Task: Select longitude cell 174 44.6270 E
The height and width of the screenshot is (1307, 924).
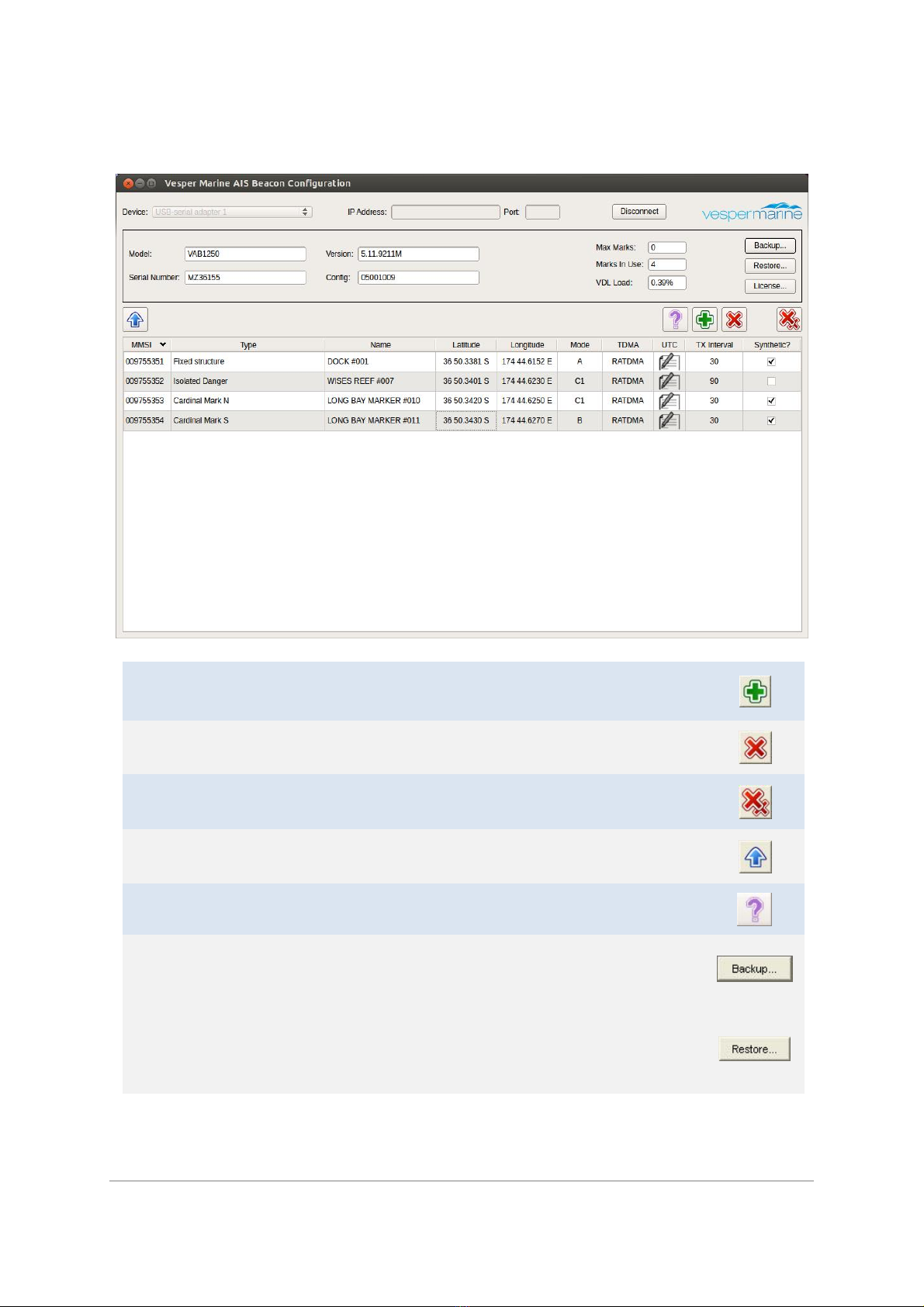Action: tap(527, 420)
